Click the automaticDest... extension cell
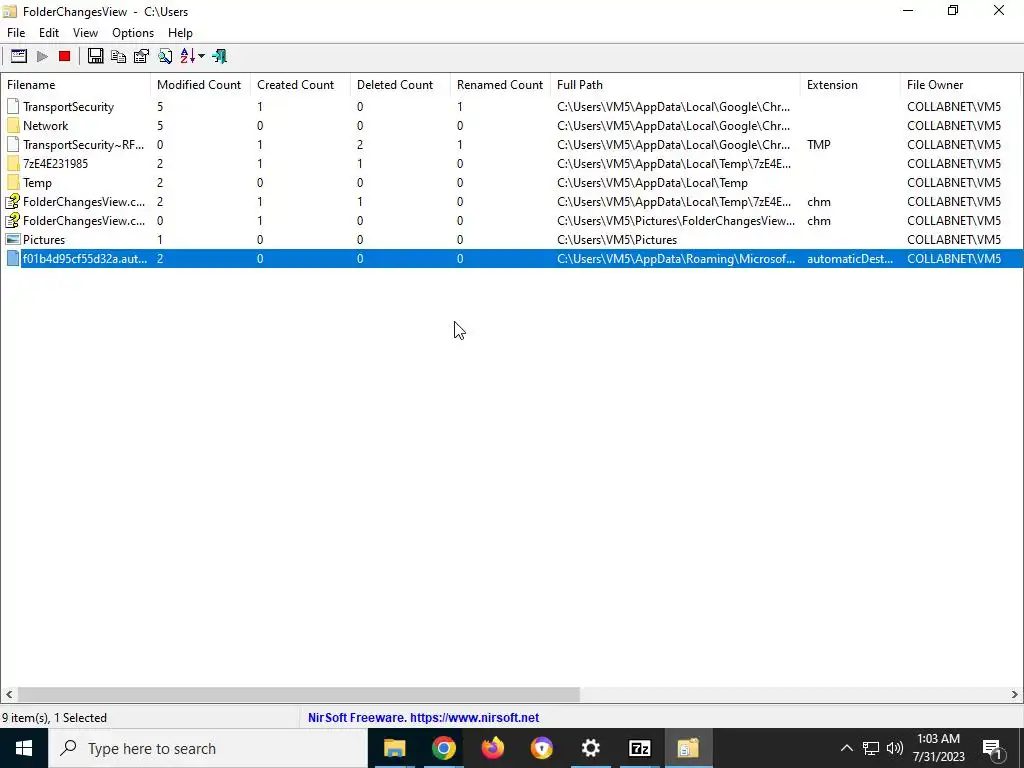Screen dimensions: 1024x768 850,259
